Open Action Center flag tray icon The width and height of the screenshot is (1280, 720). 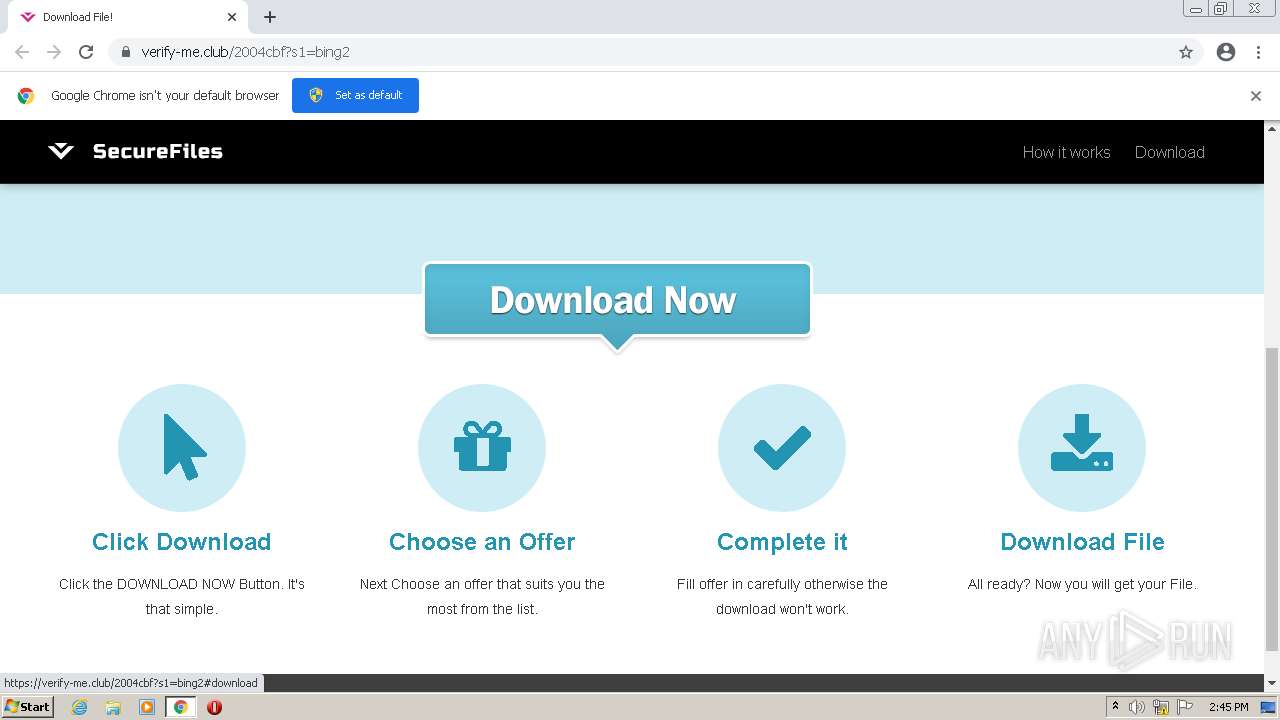(1183, 707)
